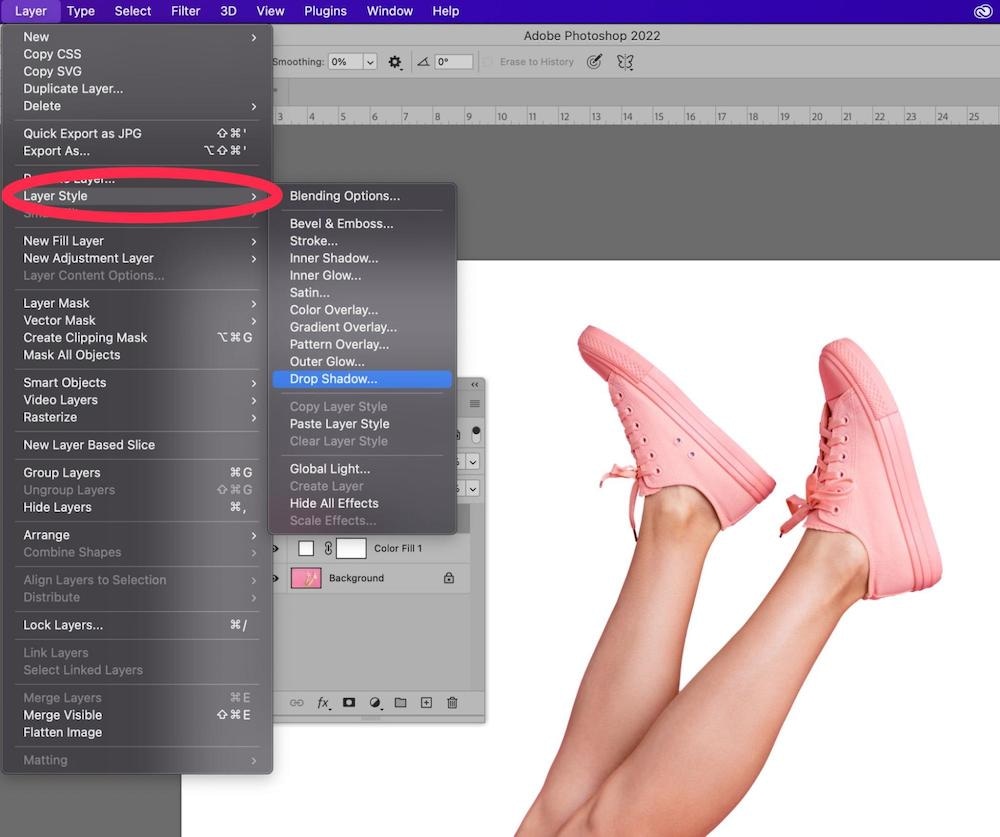Collapse the Layers panel with double arrows
1000x837 pixels.
tap(475, 385)
